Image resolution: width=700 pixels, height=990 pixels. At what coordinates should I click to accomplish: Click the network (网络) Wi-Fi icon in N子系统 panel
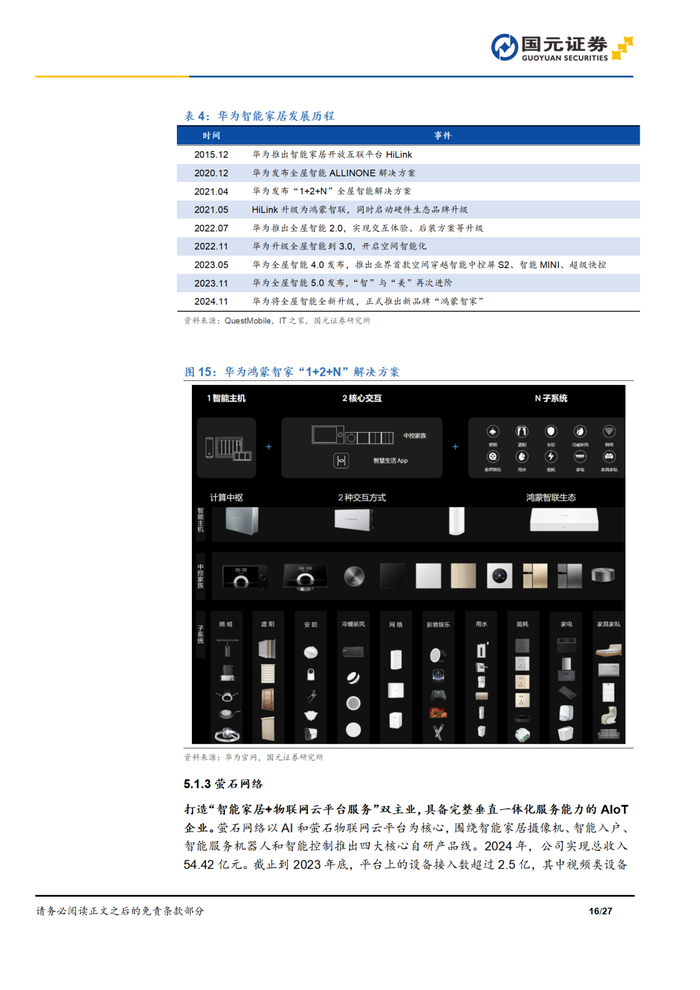609,431
